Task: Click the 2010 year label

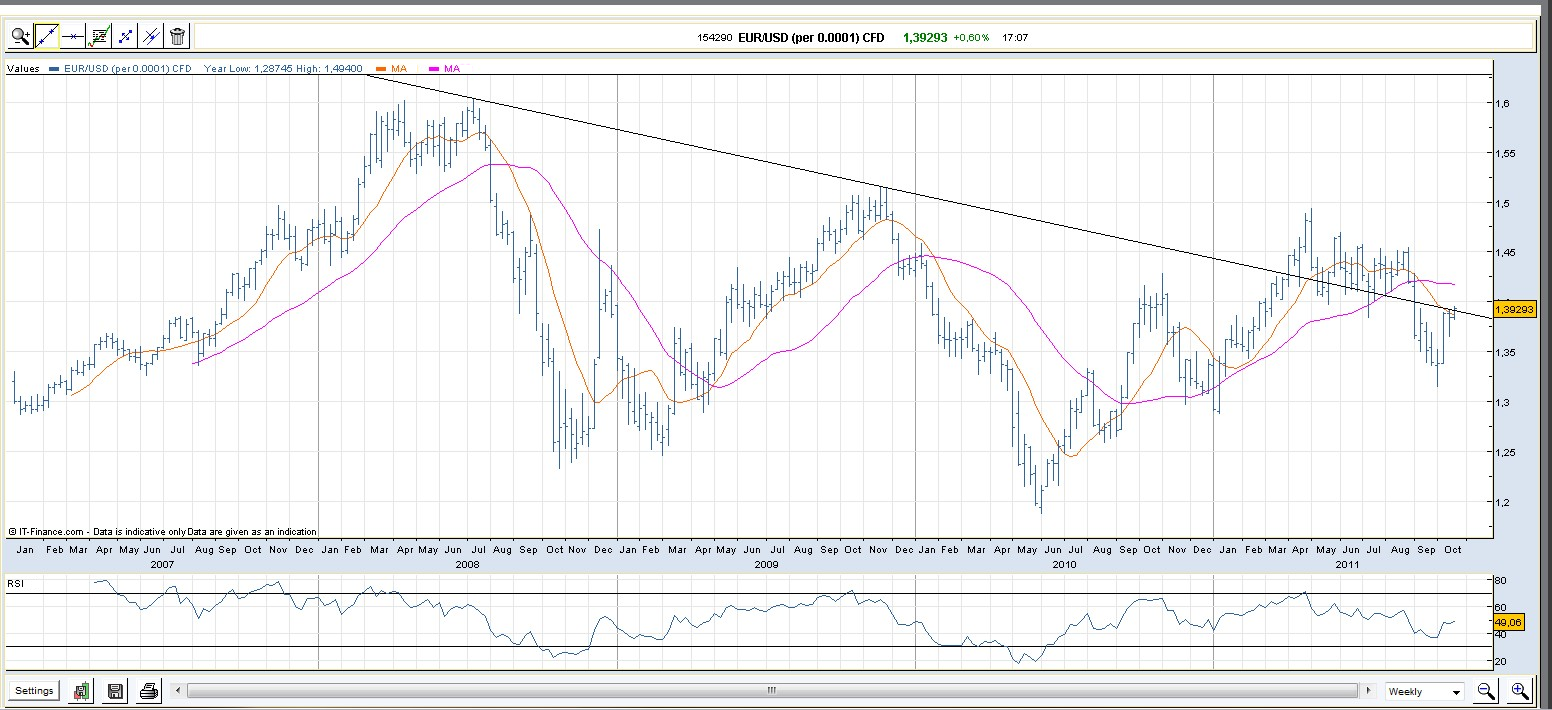Action: point(1064,565)
